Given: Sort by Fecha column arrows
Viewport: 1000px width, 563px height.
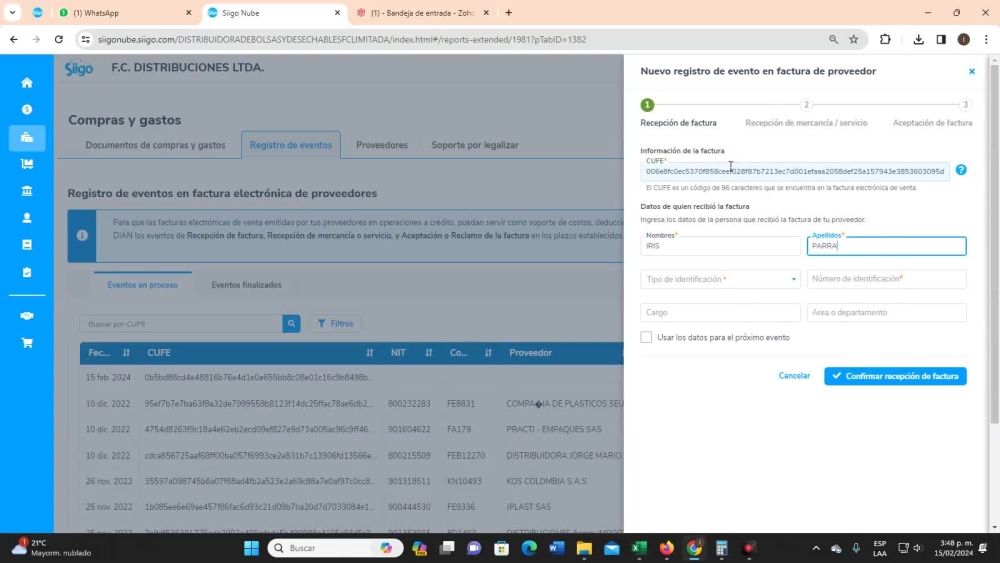Looking at the screenshot, I should (x=126, y=353).
